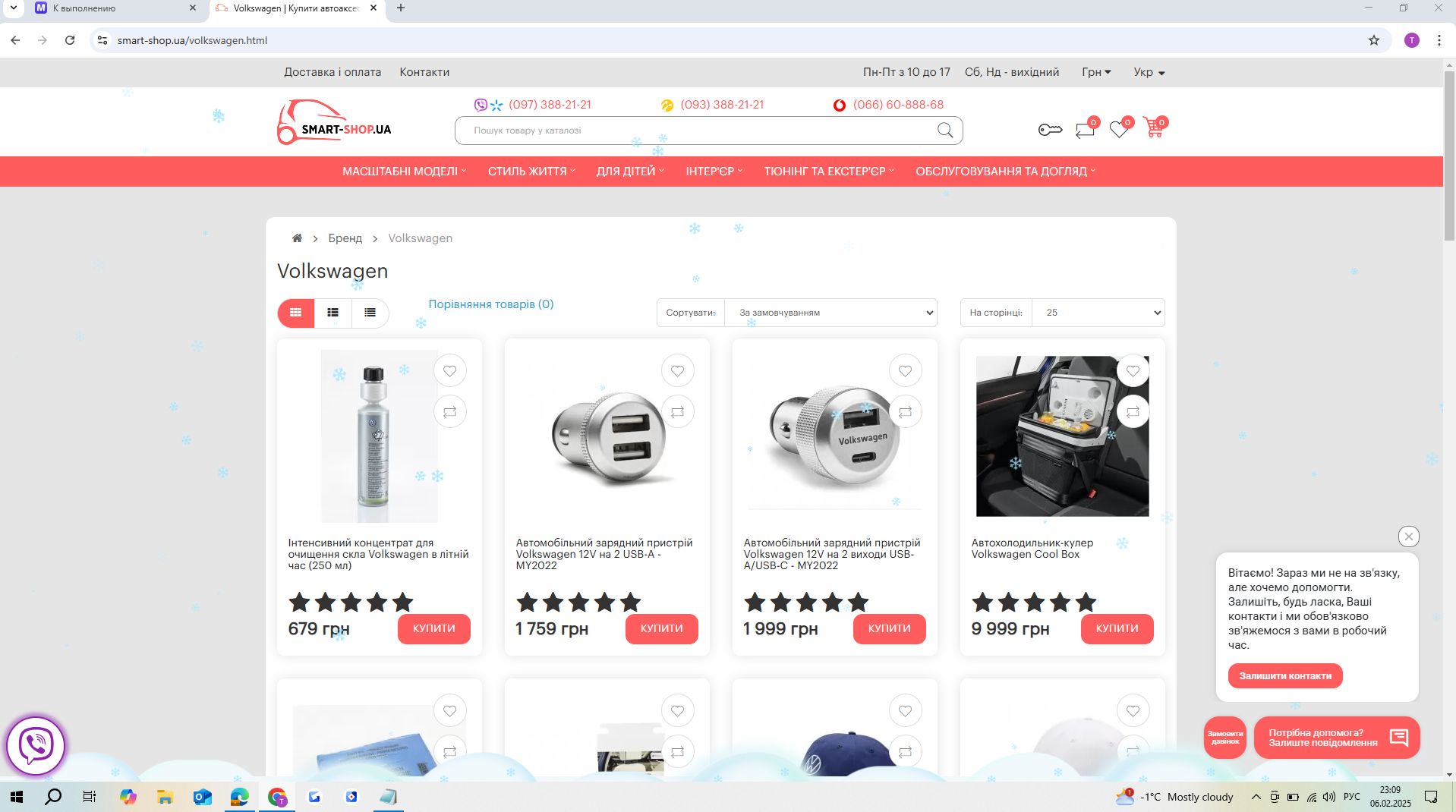
Task: Open ОБСЛУГОВУВАННЯ ТА ДОГЛЯД category menu
Action: pyautogui.click(x=1006, y=172)
